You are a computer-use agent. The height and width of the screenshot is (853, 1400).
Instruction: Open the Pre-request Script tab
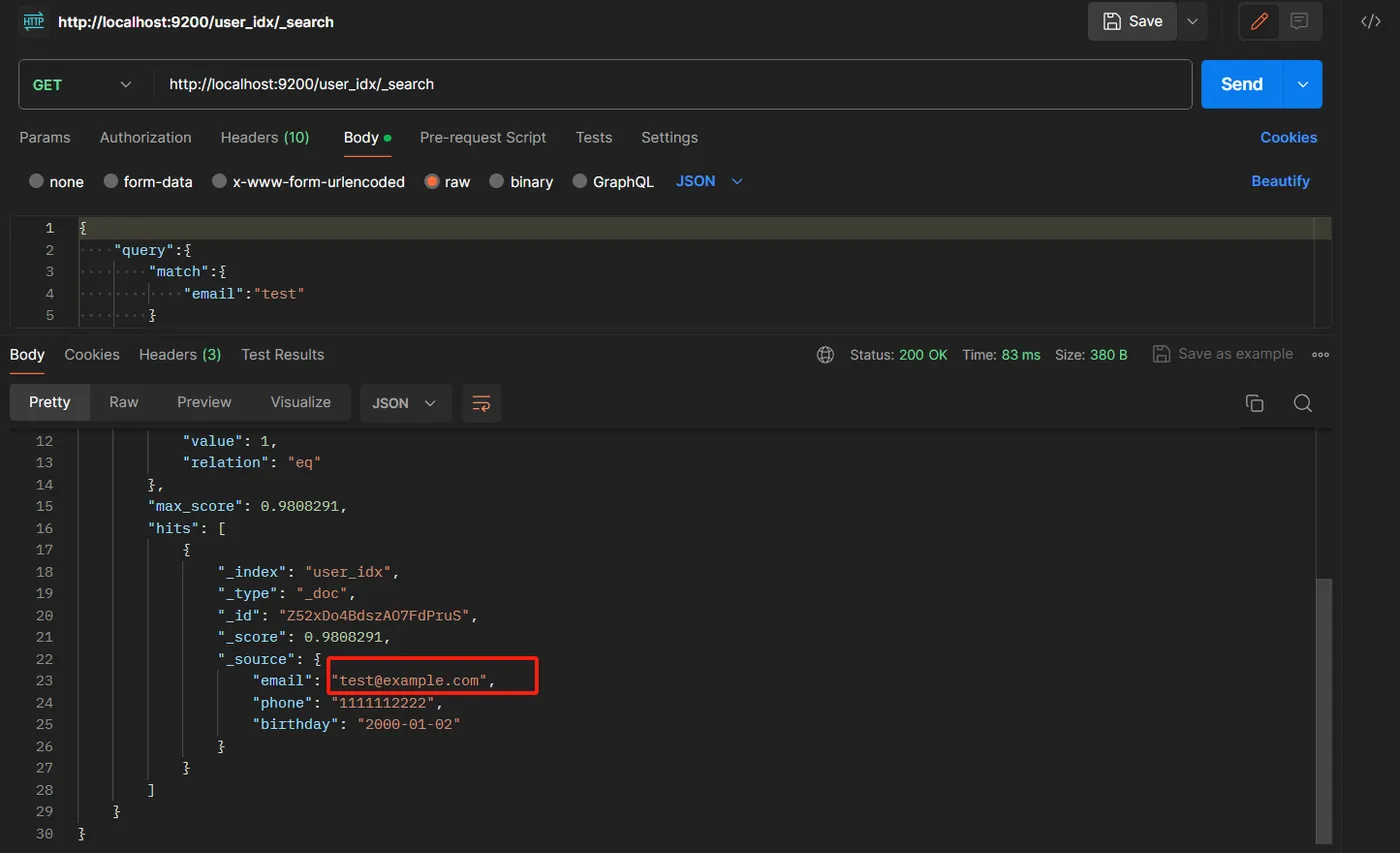coord(483,137)
